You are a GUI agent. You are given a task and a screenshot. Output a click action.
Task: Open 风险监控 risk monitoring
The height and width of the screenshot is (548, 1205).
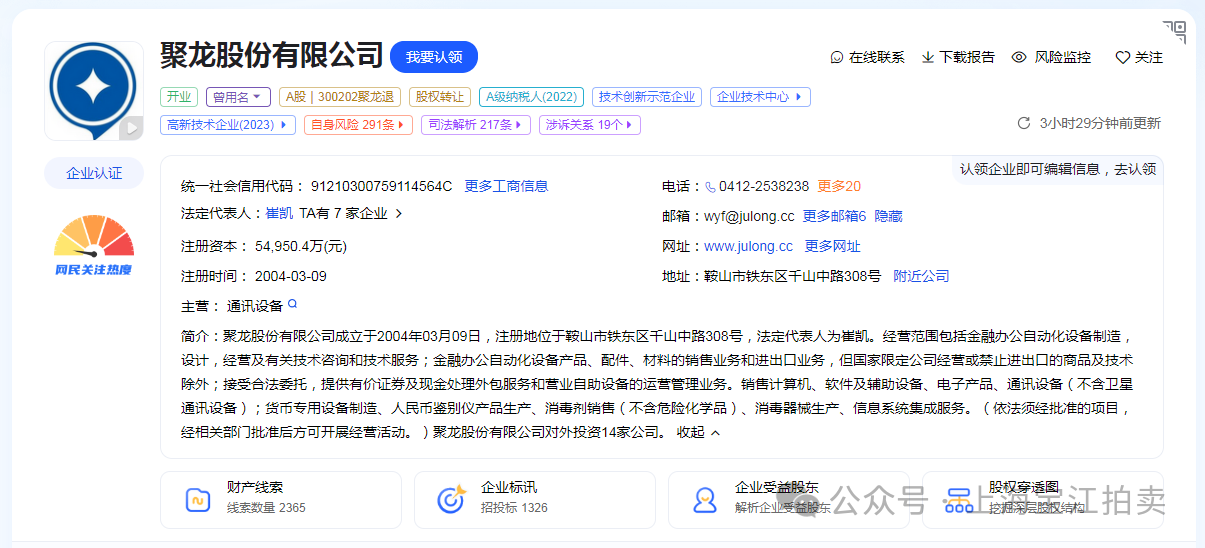click(x=1052, y=58)
